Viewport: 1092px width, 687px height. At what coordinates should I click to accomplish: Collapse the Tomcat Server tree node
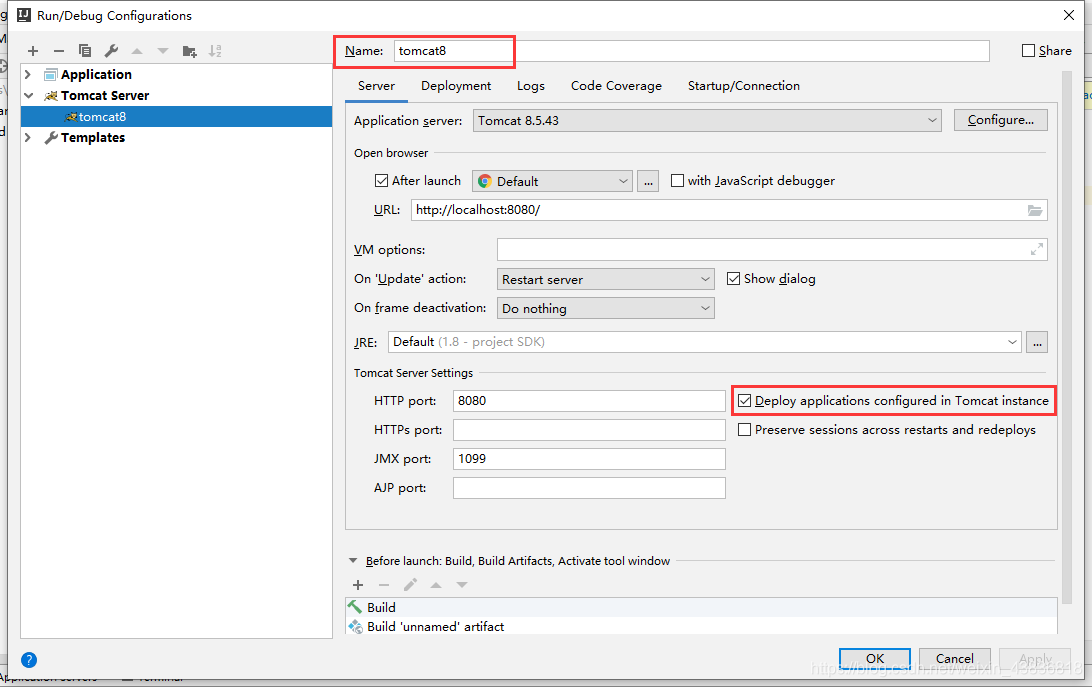(28, 95)
